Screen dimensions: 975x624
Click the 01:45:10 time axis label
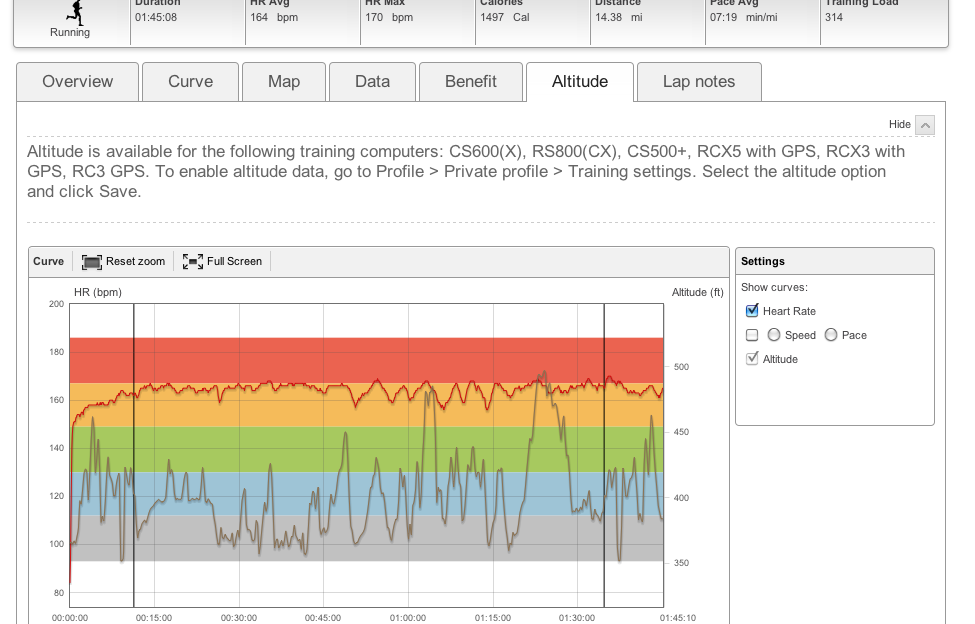pyautogui.click(x=678, y=618)
